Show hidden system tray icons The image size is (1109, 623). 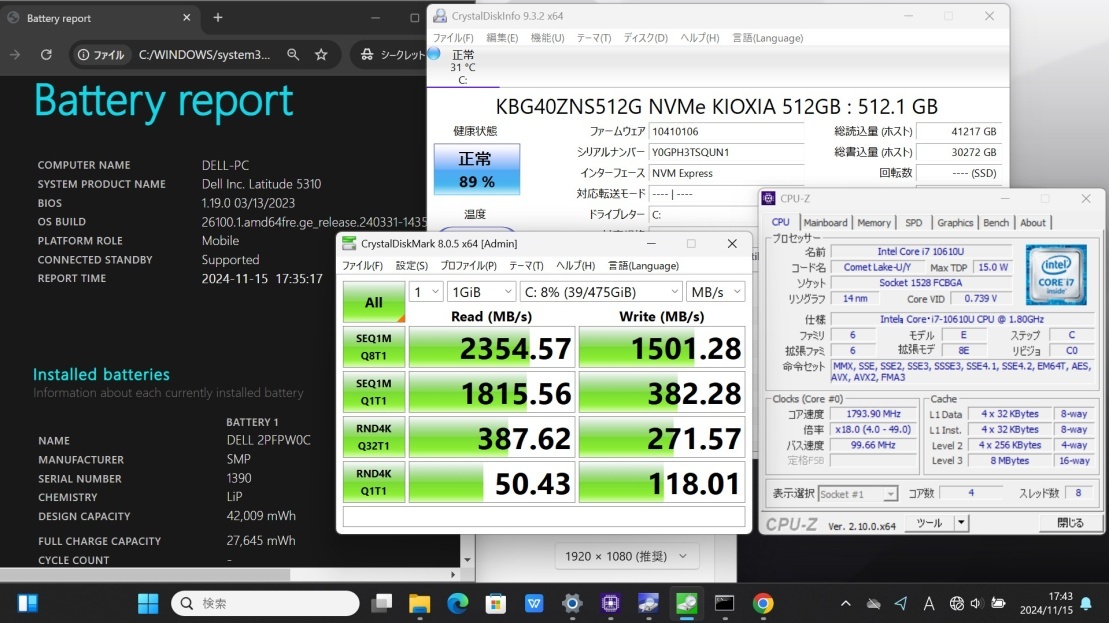[x=845, y=603]
